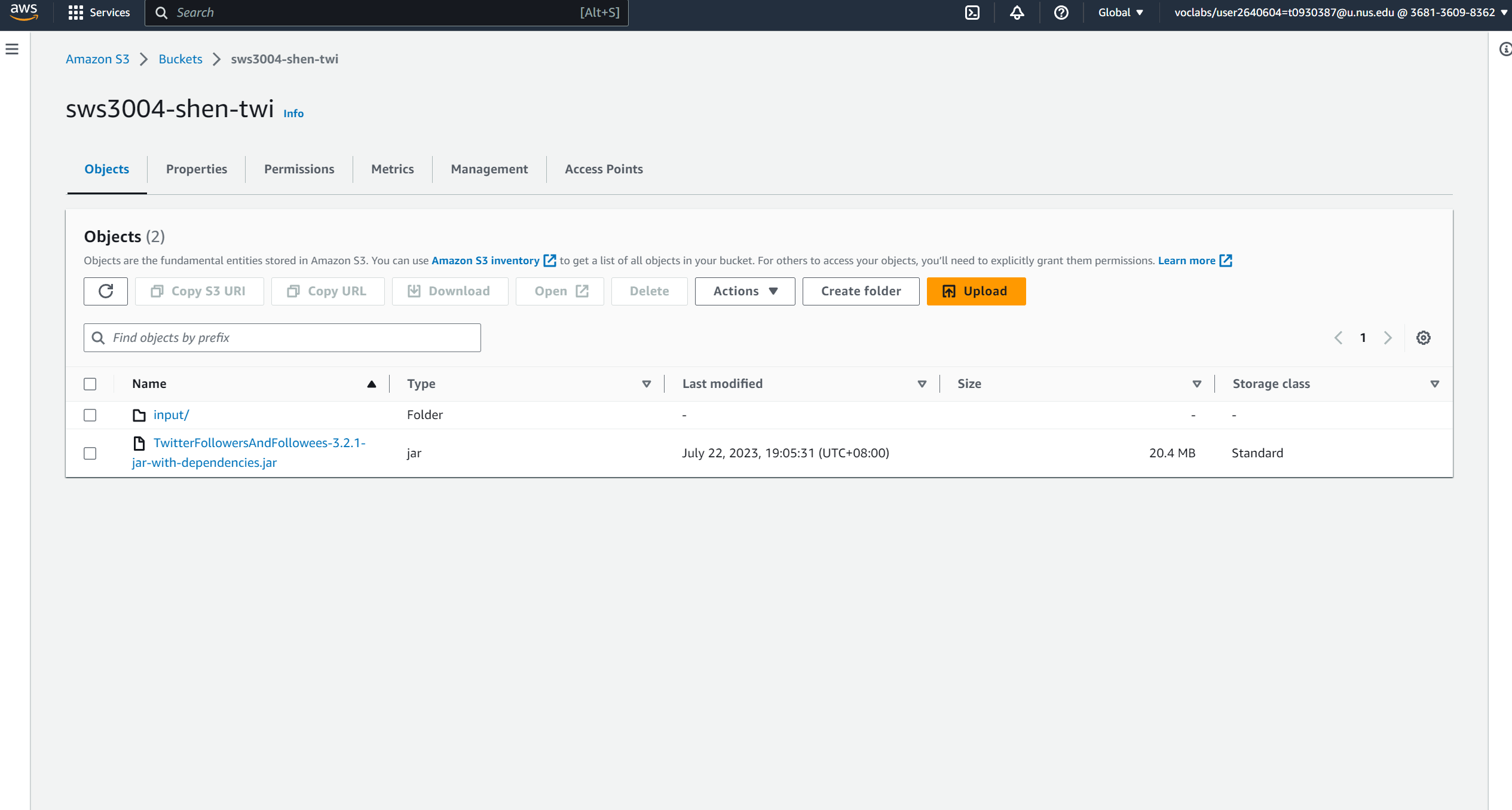Image resolution: width=1512 pixels, height=810 pixels.
Task: Click the external link icon after Learn more
Action: click(1226, 261)
